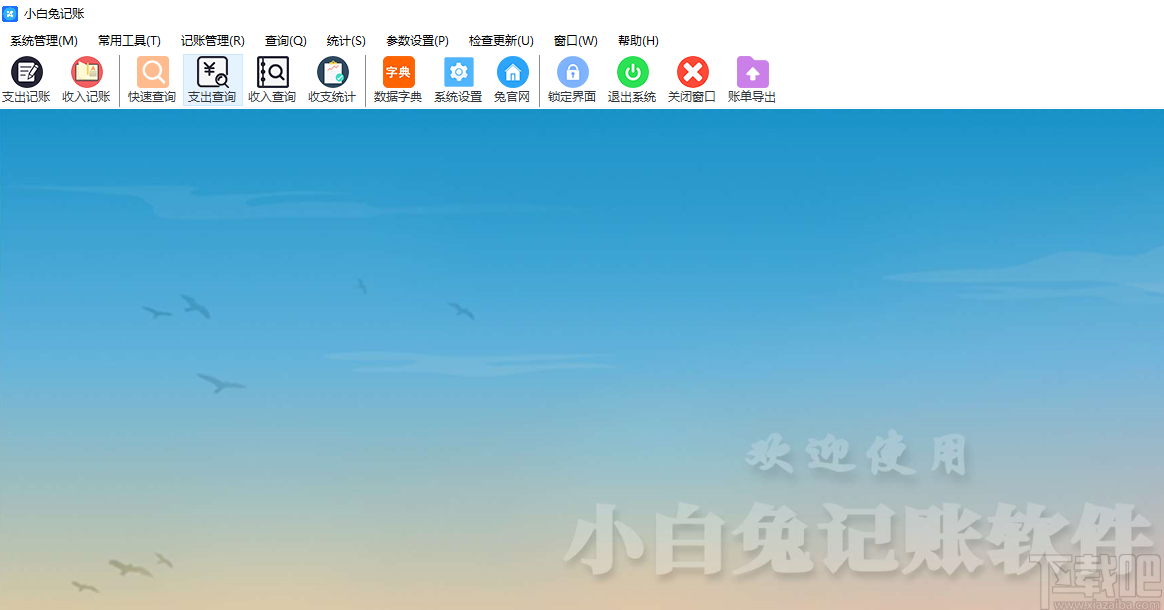Click the 小白兔记账 title bar app icon
1164x610 pixels.
pos(12,13)
